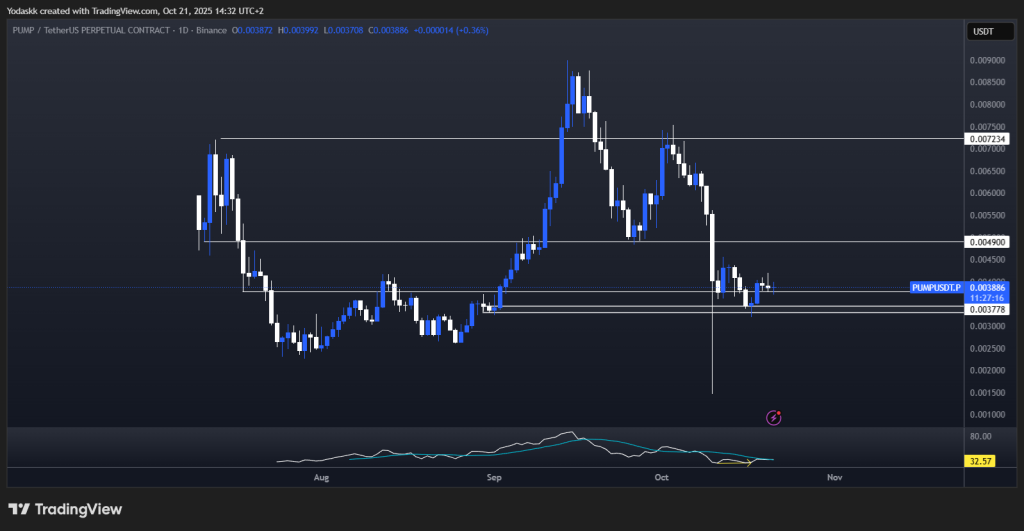Screen dimensions: 1024x531
Task: Click the long-wick candle low near 0.0015
Action: (712, 390)
